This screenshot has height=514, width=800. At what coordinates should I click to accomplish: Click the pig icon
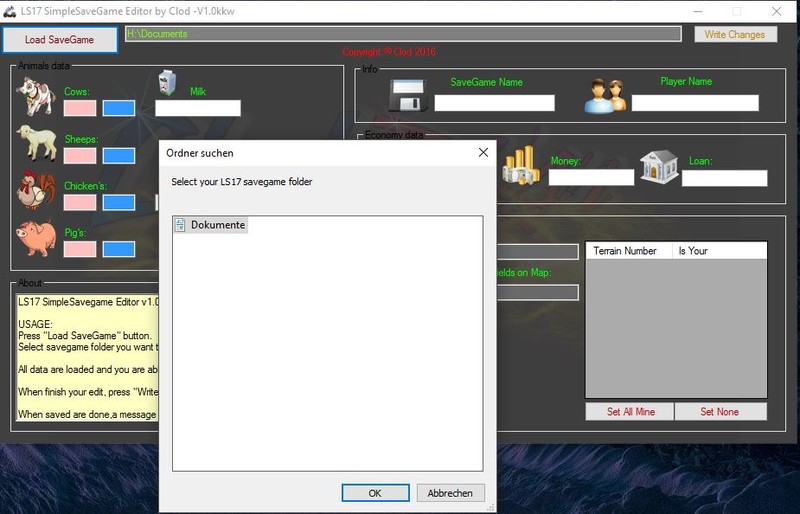[35, 239]
